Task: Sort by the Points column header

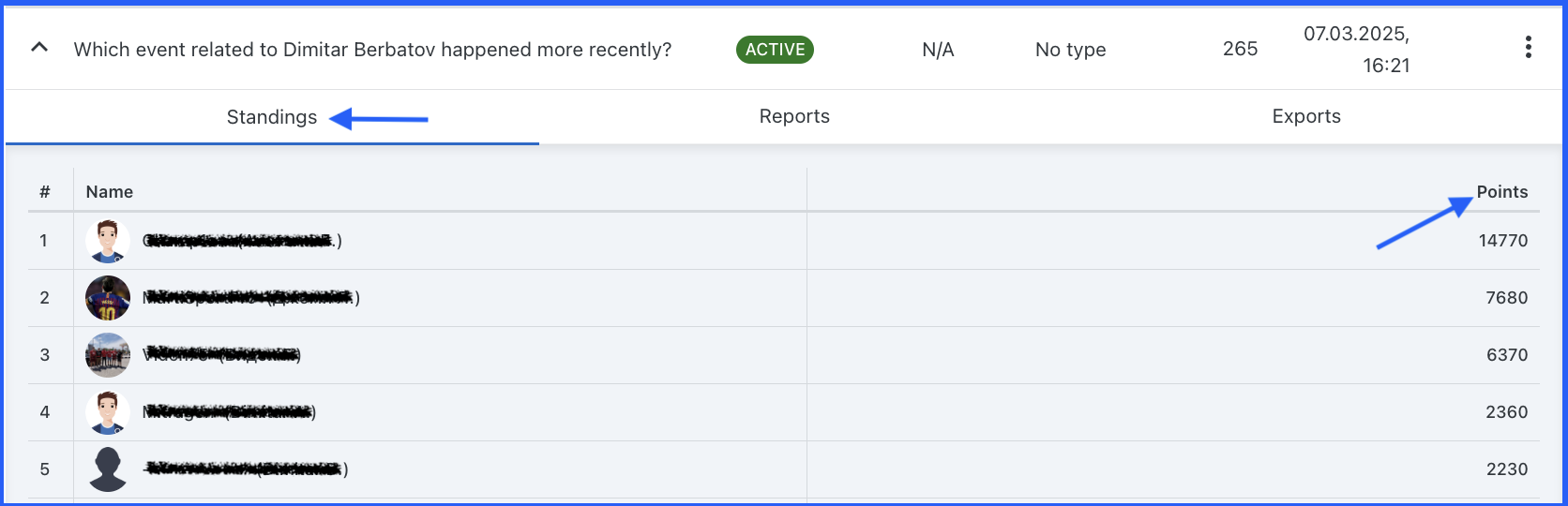Action: click(x=1501, y=192)
